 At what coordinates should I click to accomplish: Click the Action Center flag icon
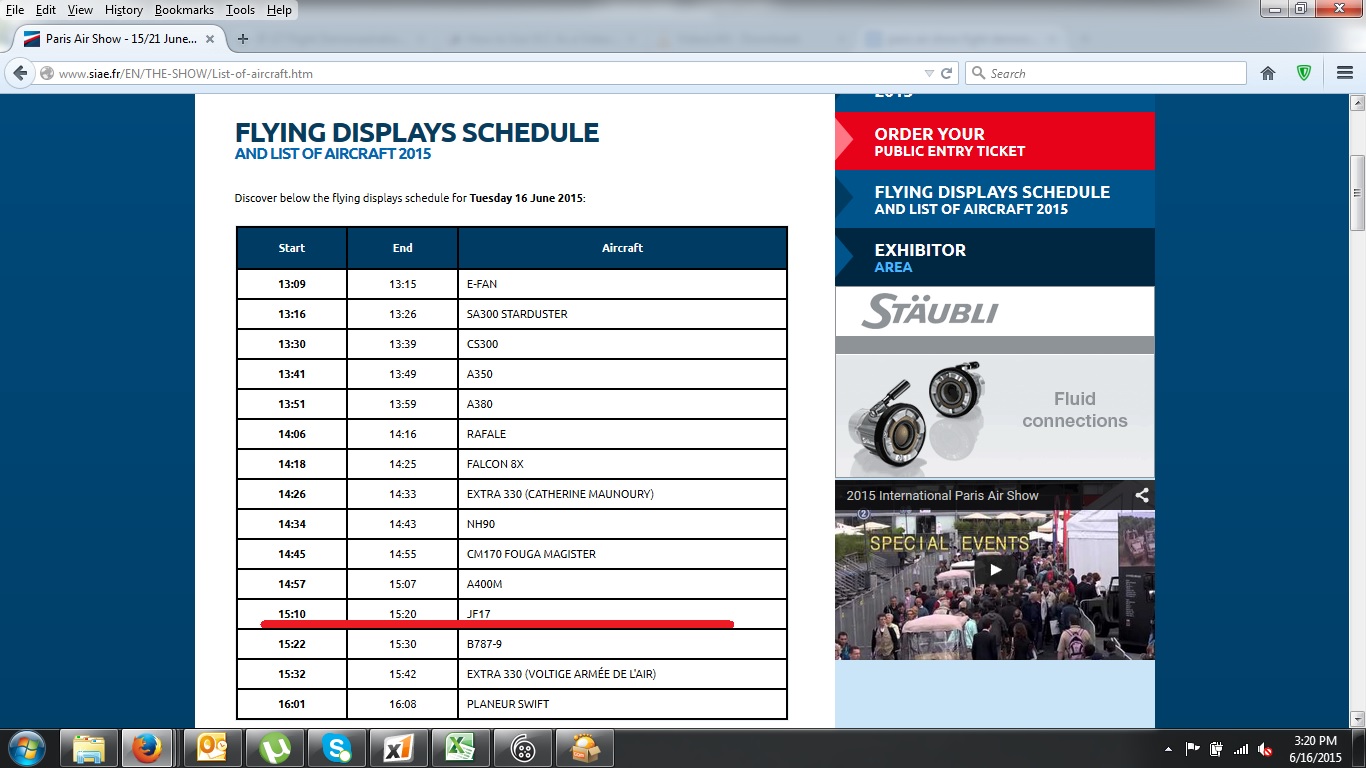tap(1192, 749)
